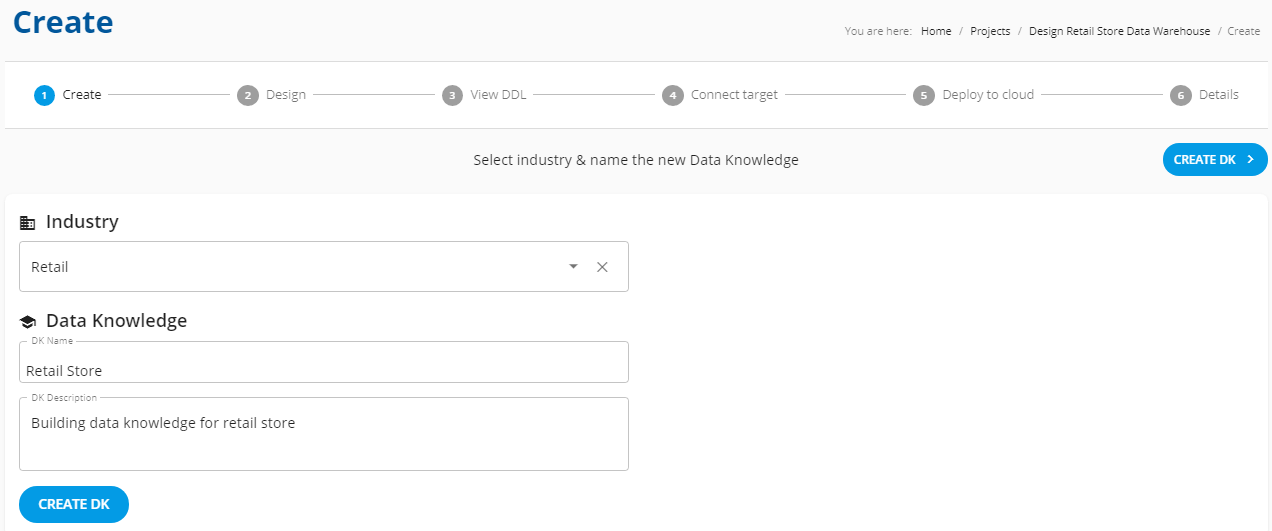Click the step 6 Details circle
The width and height of the screenshot is (1272, 531).
coord(1180,95)
